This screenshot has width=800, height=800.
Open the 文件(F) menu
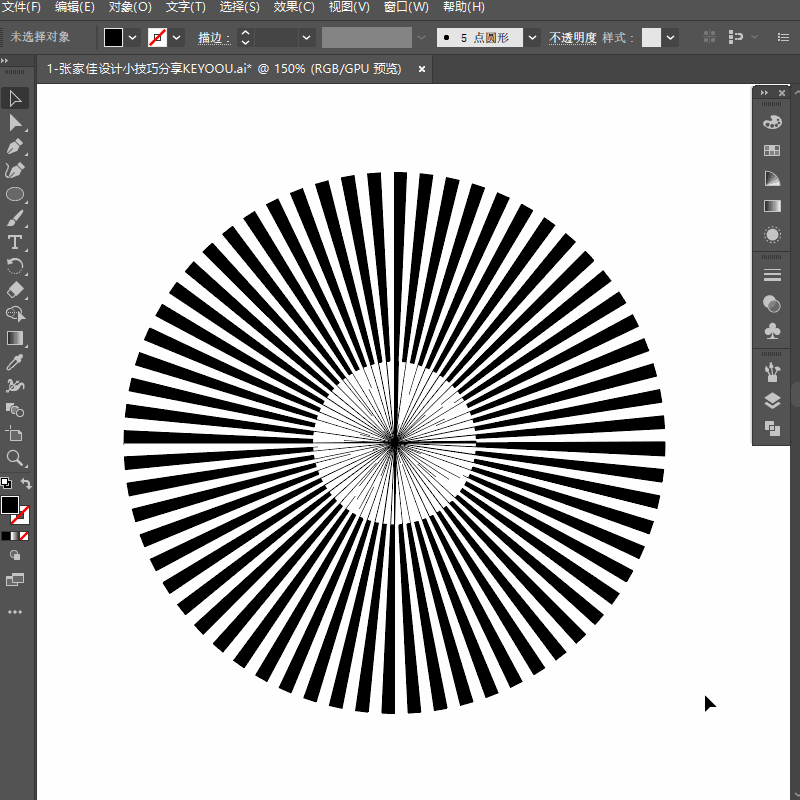click(21, 7)
